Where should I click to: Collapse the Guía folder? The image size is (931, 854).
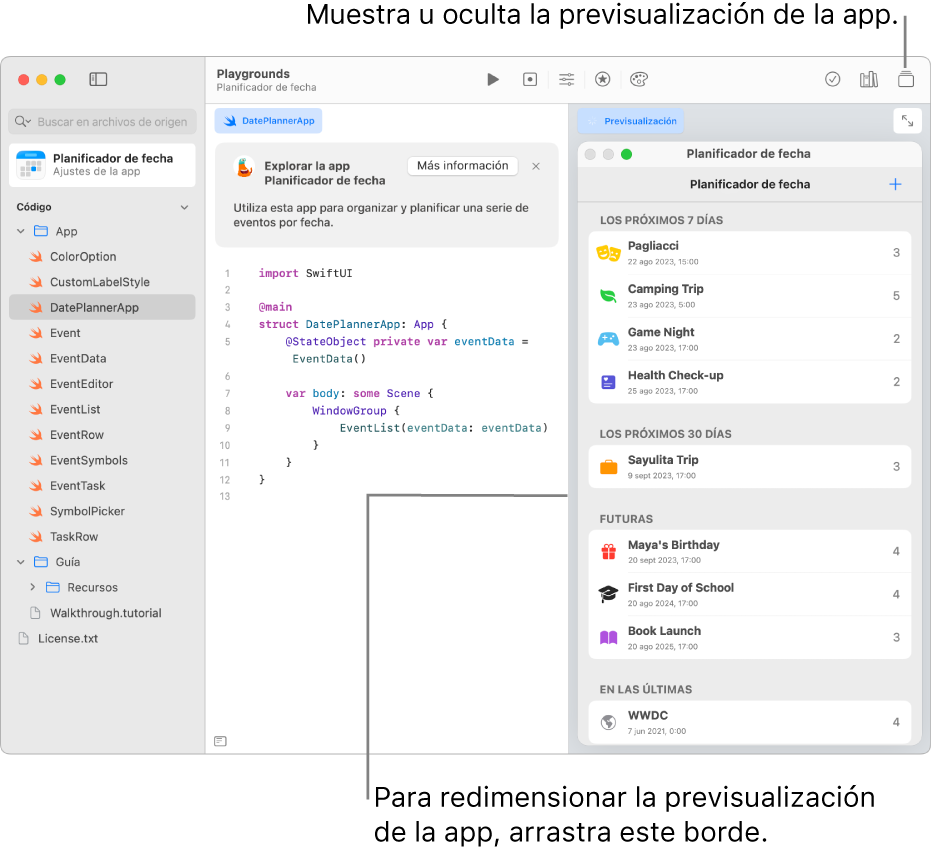[21, 562]
